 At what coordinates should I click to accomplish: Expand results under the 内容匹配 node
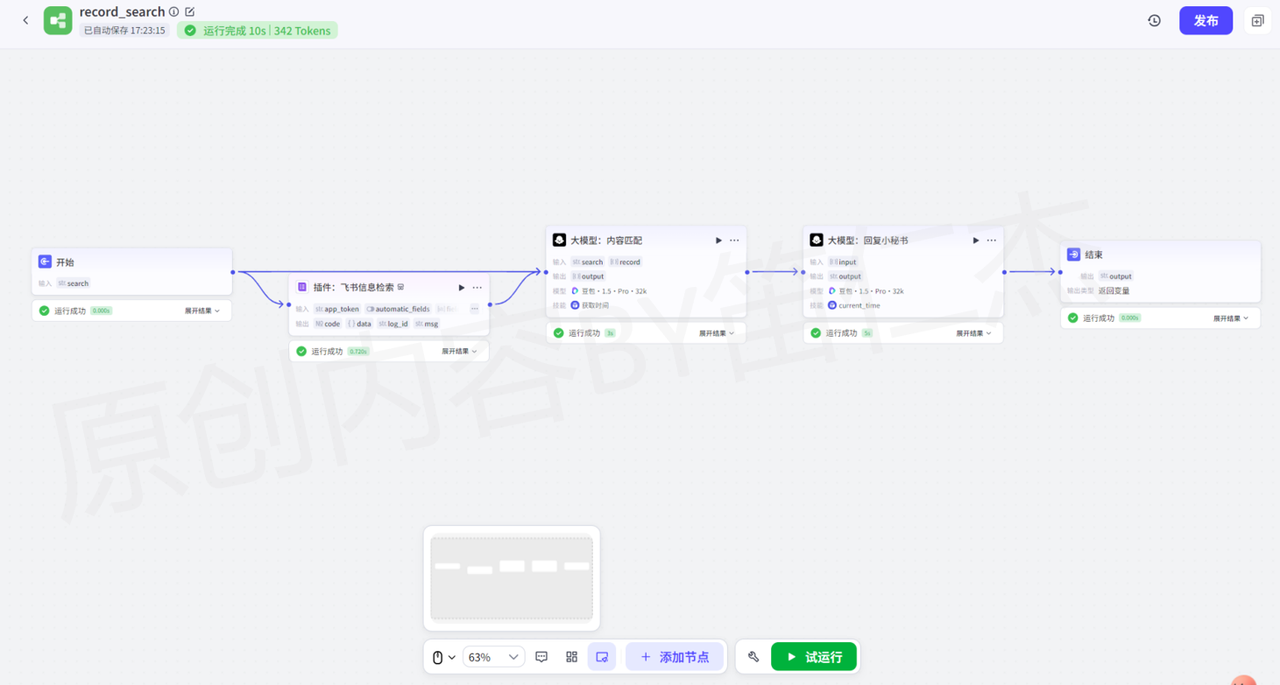click(717, 333)
